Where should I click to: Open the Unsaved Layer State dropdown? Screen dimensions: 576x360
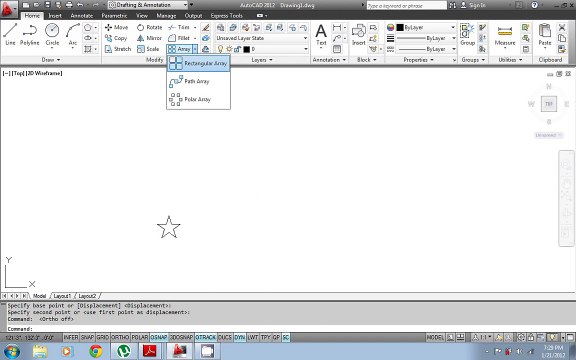[262, 38]
